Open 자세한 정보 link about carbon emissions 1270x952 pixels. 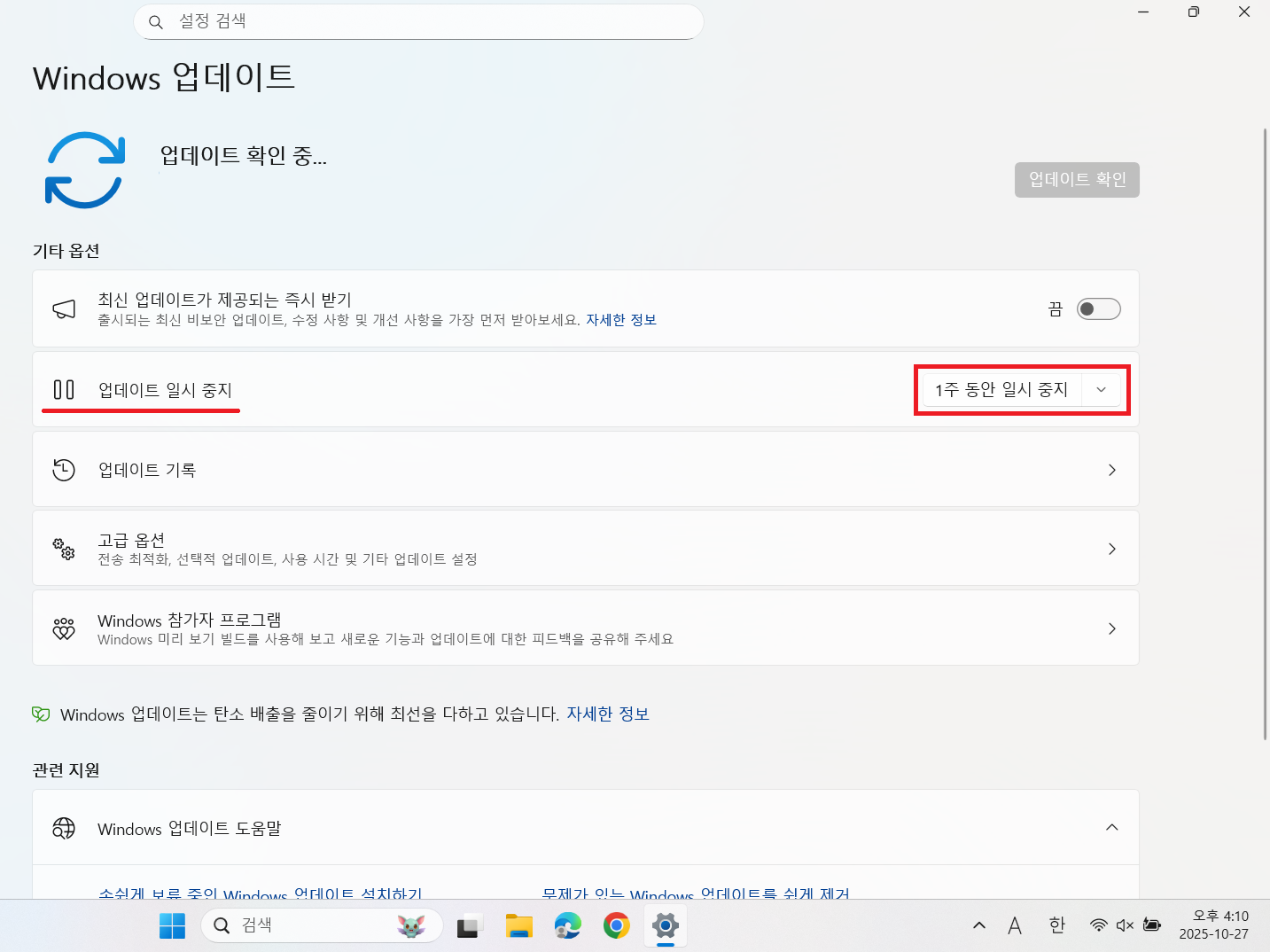608,714
